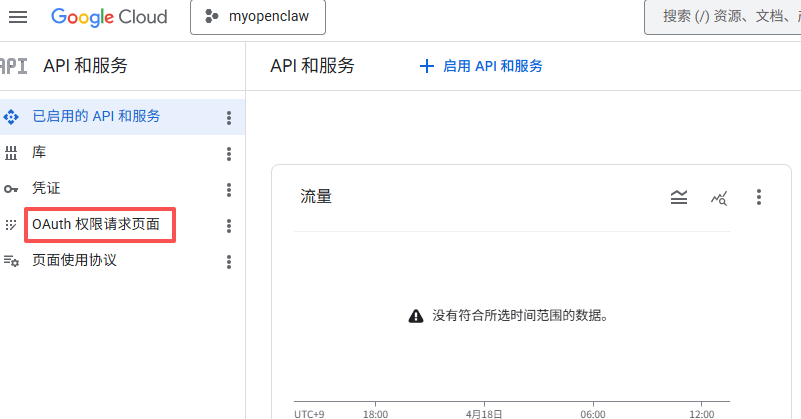Click the API 和服务 sidebar heading
The height and width of the screenshot is (419, 801).
click(85, 66)
